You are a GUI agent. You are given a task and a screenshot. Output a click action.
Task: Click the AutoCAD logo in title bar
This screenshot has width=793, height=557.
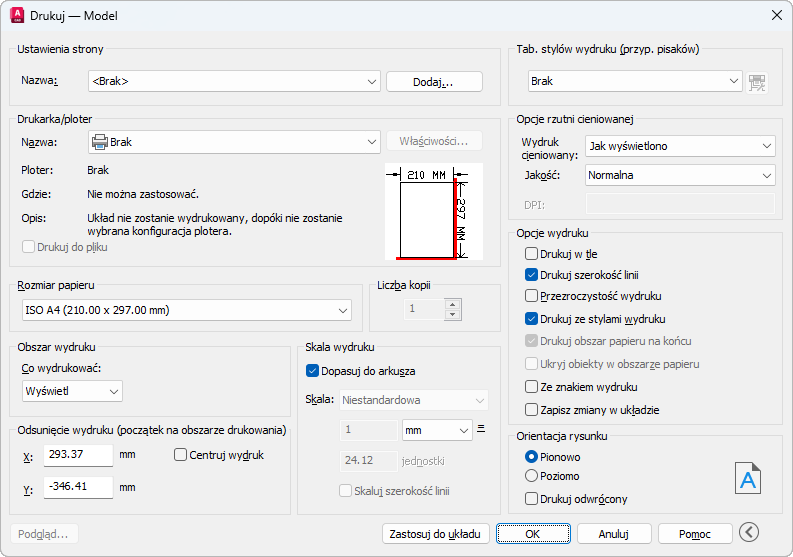pos(16,15)
